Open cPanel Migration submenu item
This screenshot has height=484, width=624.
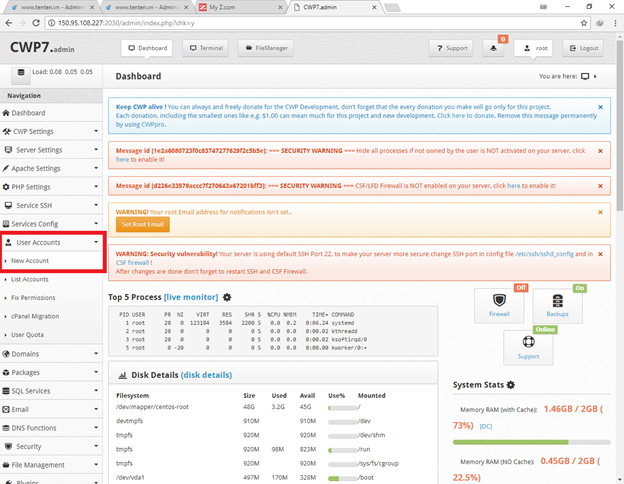[x=35, y=316]
